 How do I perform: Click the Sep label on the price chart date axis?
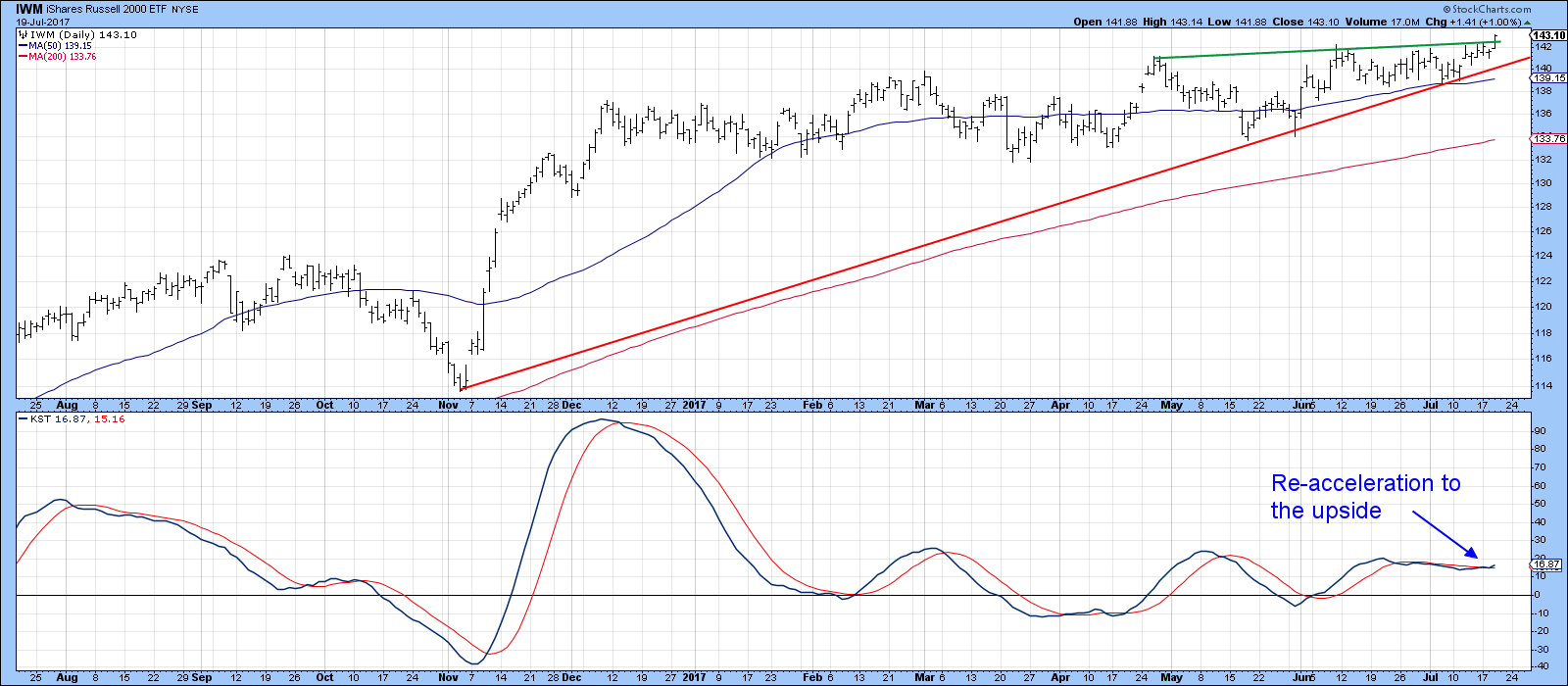point(201,405)
